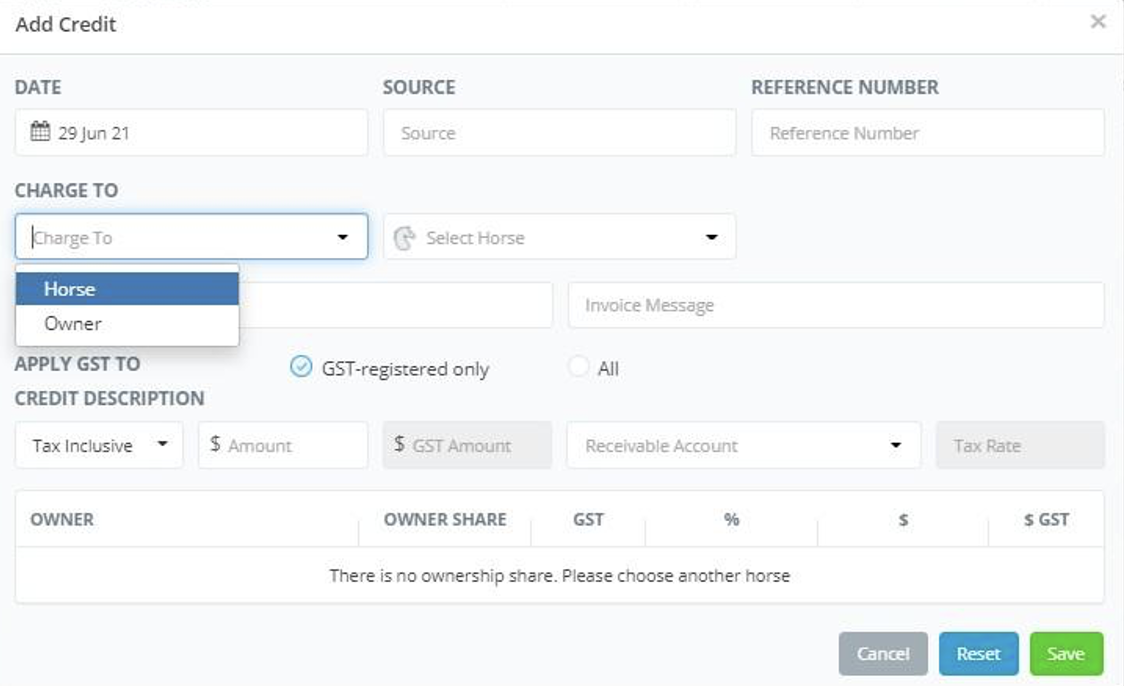Screen dimensions: 1124x686
Task: Focus the Reference Number field
Action: (x=927, y=133)
